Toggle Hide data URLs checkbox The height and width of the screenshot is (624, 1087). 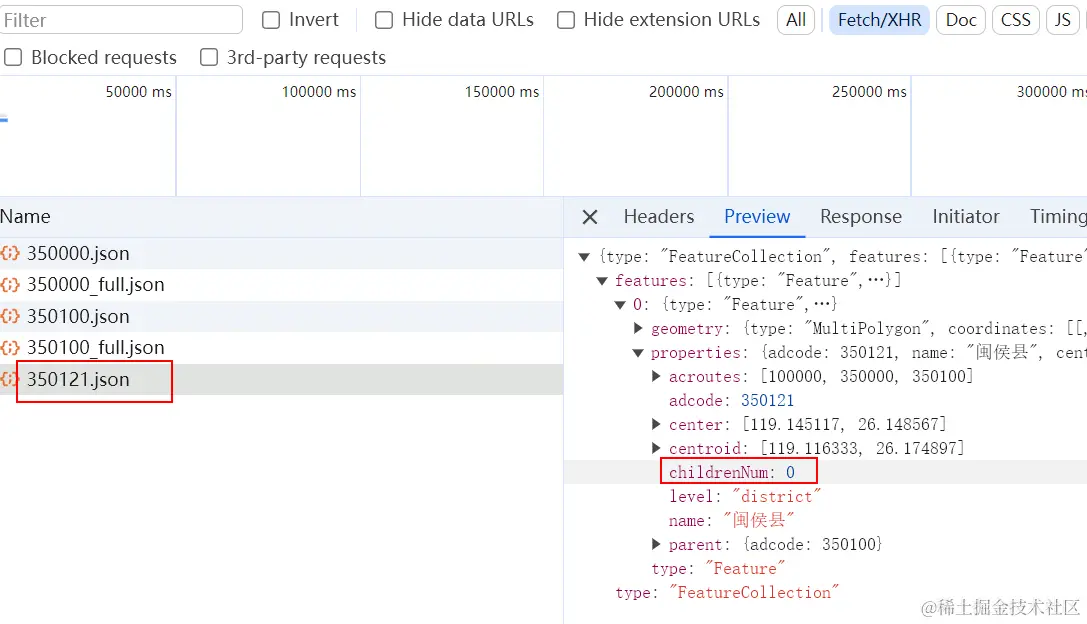(384, 20)
